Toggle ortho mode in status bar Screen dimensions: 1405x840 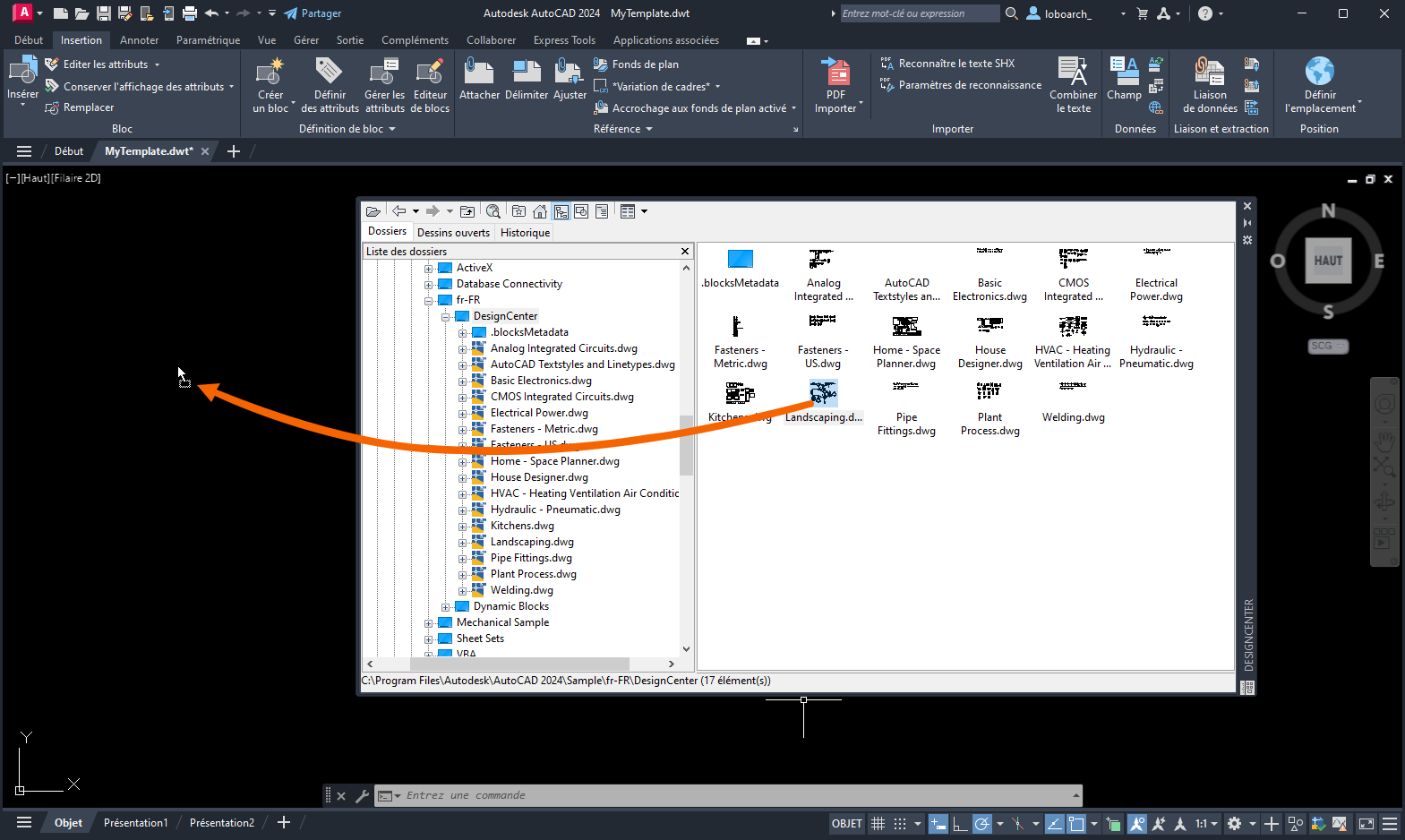point(960,824)
